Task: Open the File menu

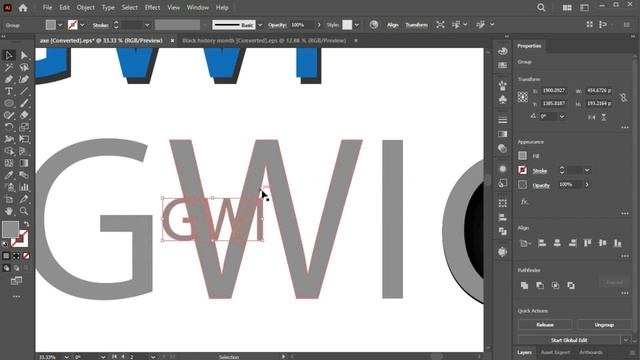Action: tap(47, 7)
